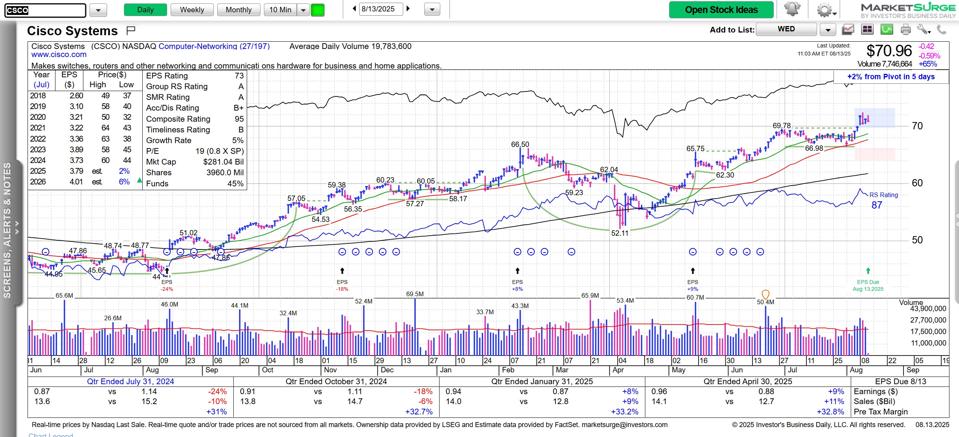The height and width of the screenshot is (437, 959).
Task: Select the Daily chart interval
Action: click(x=145, y=10)
